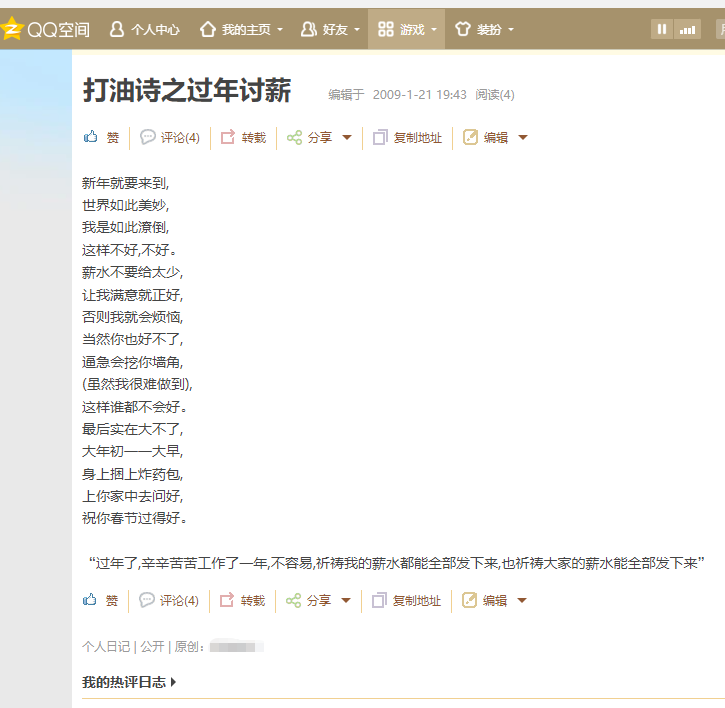Click the volume bars indicator
This screenshot has height=708, width=725.
pyautogui.click(x=688, y=29)
